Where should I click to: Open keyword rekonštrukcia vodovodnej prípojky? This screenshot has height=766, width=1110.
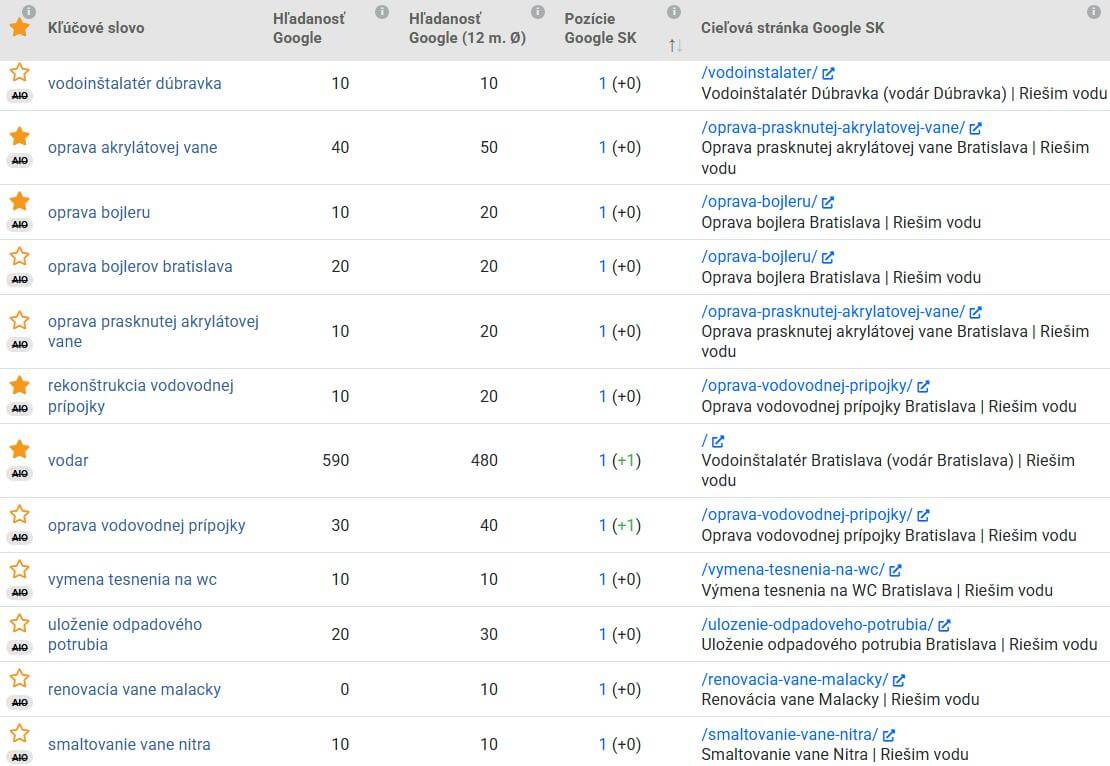(141, 396)
